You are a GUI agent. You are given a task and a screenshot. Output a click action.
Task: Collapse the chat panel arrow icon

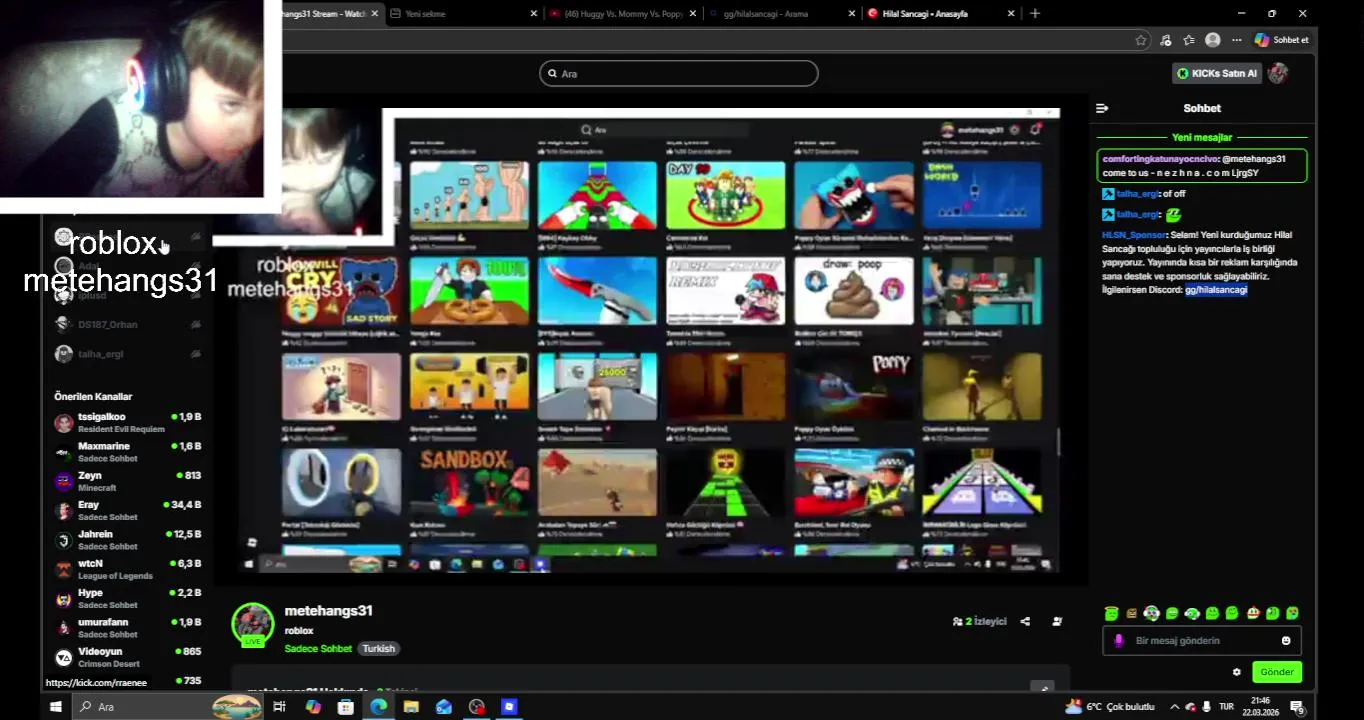tap(1102, 108)
